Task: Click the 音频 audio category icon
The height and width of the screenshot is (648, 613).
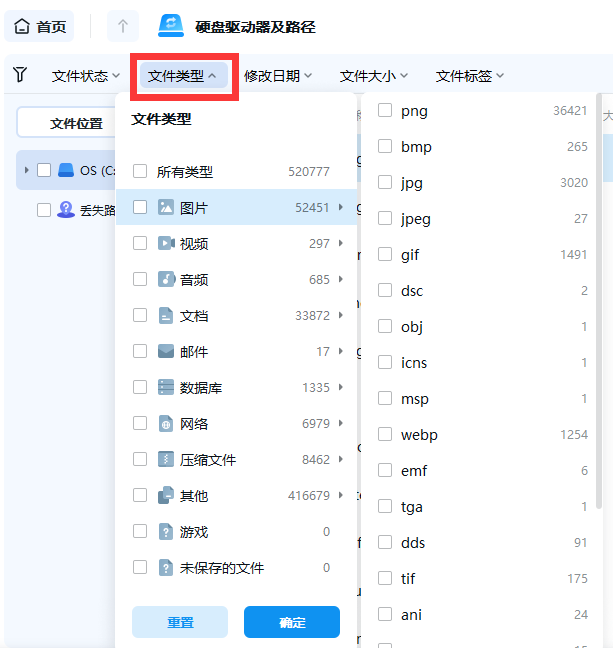Action: [x=166, y=279]
